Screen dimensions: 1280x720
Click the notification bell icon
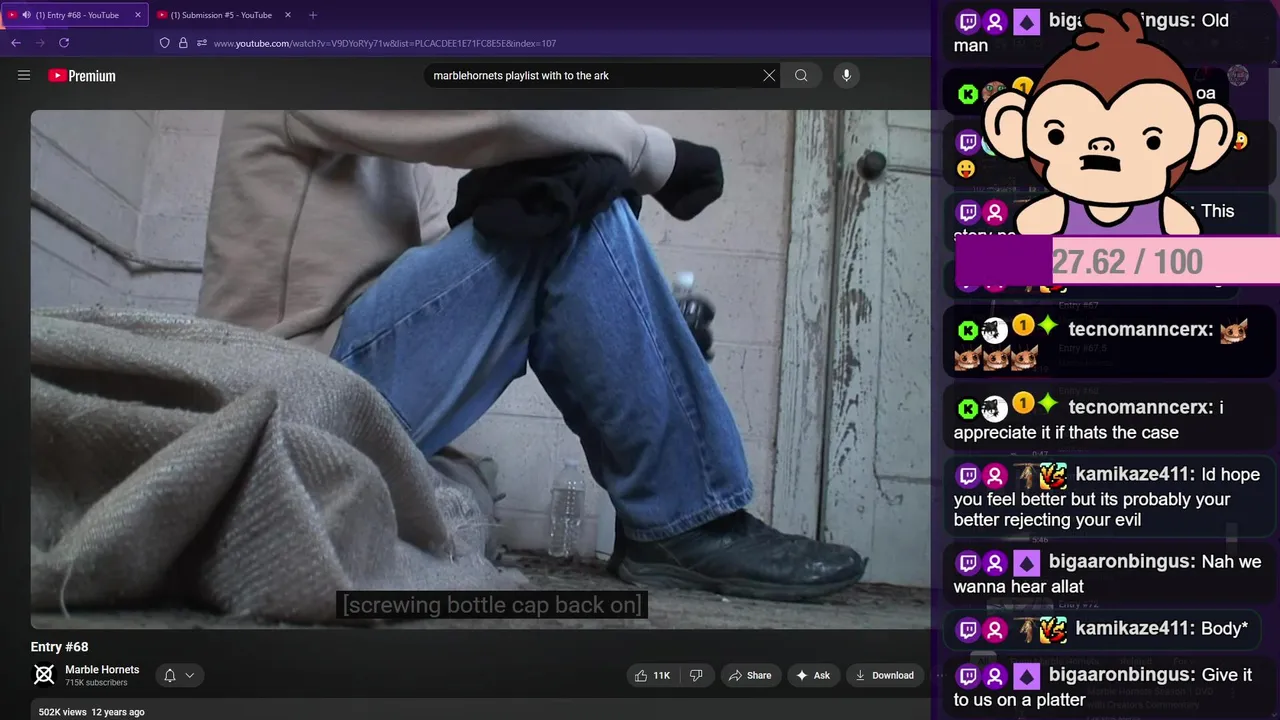[x=170, y=676]
